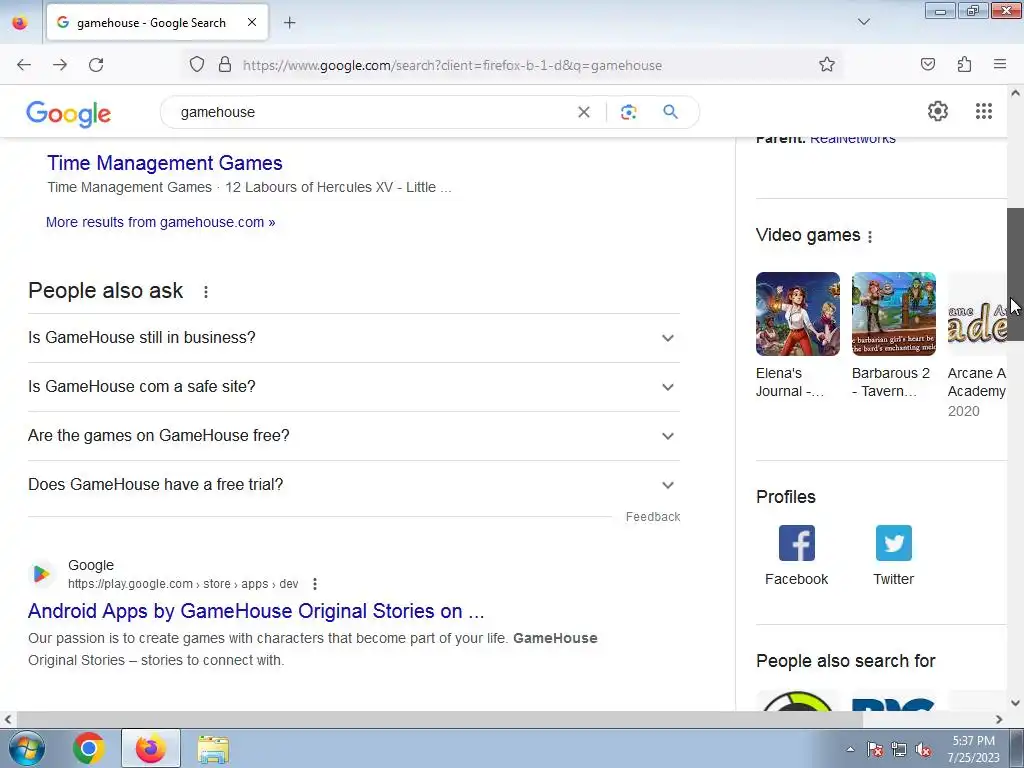
Task: Show hidden system tray icons
Action: (x=850, y=749)
